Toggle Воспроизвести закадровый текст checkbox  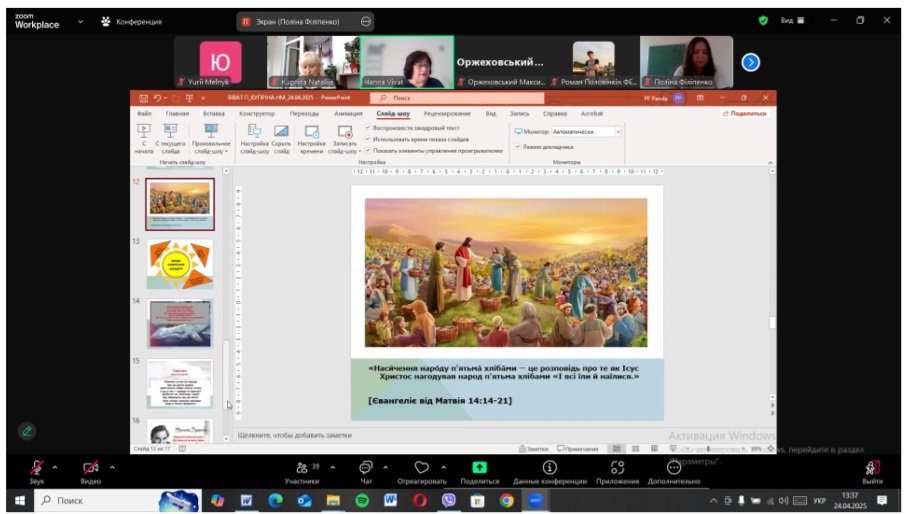368,128
